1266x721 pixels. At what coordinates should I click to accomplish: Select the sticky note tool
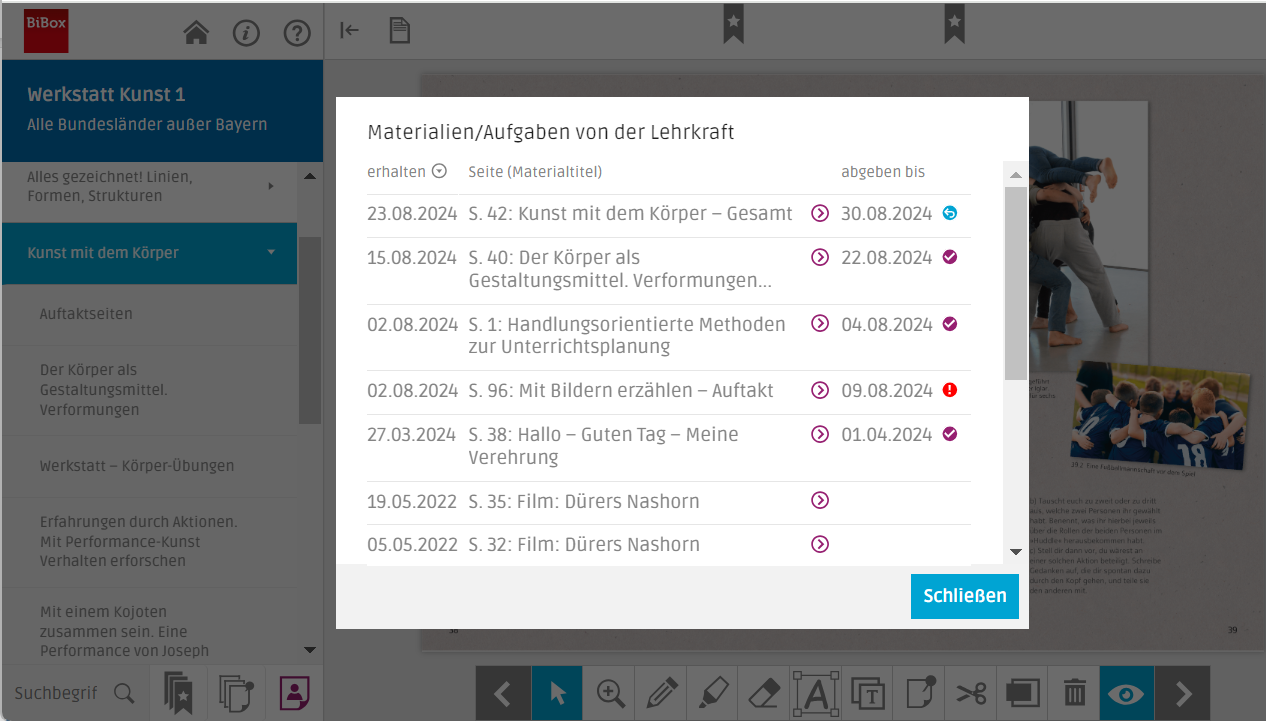click(x=920, y=692)
